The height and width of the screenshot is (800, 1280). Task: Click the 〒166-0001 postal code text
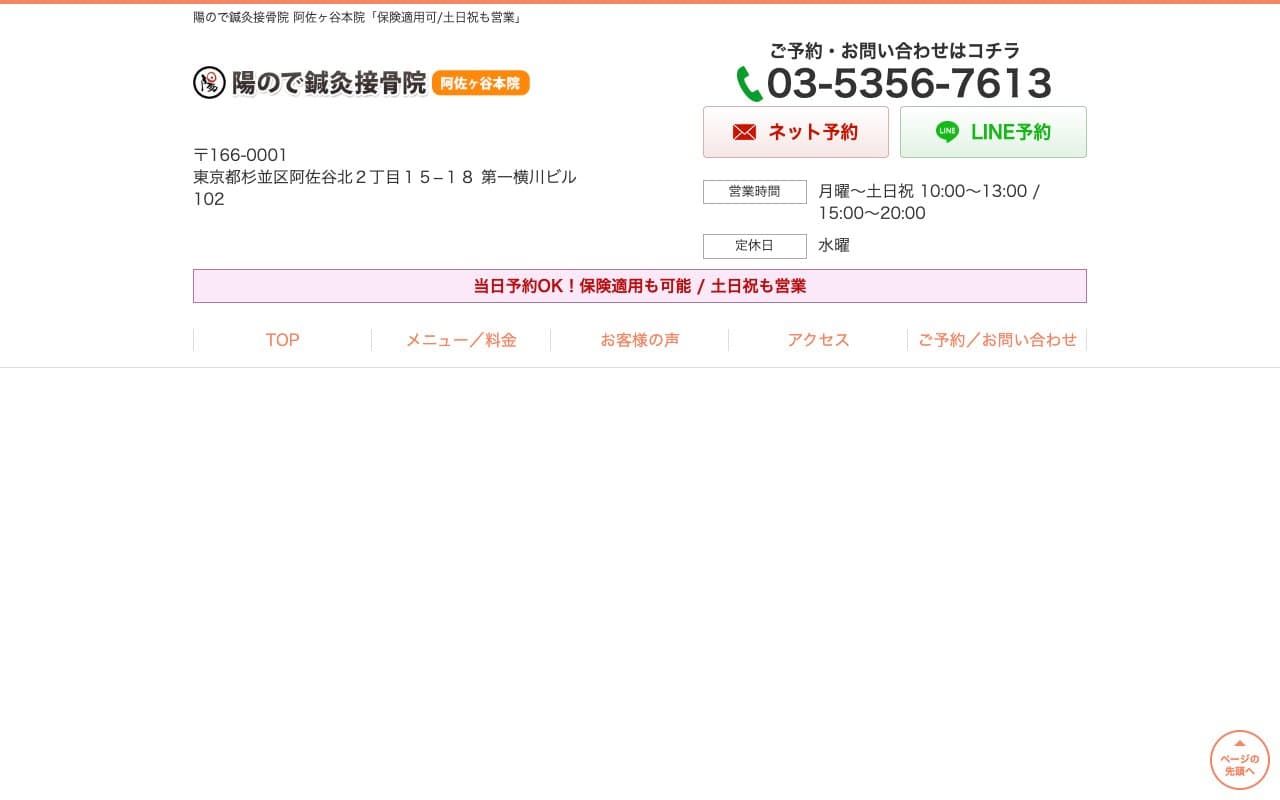pos(240,155)
